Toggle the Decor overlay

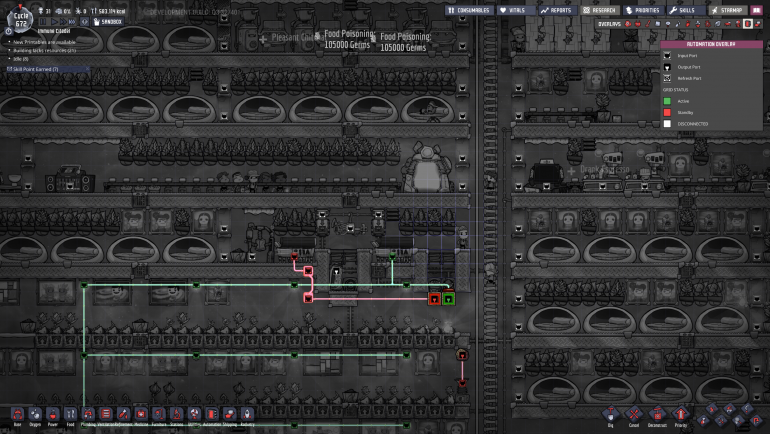click(698, 24)
